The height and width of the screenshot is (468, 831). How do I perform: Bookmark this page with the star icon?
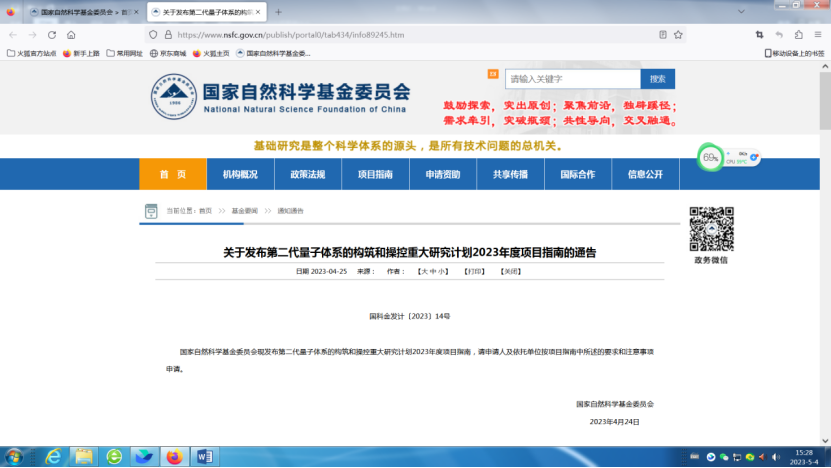(x=677, y=34)
